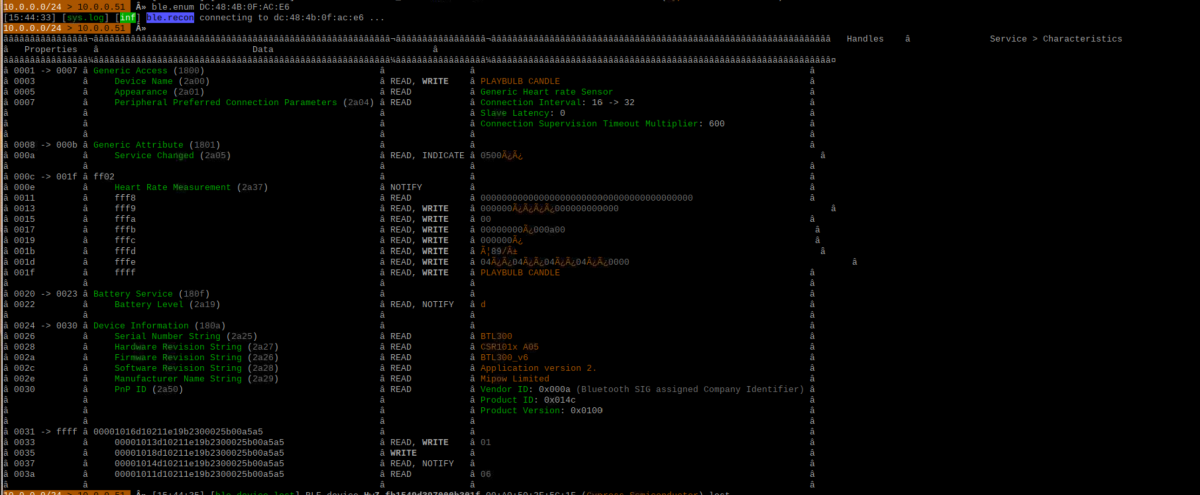1200x495 pixels.
Task: Select the Generic Access (1800) service row
Action: pyautogui.click(x=149, y=70)
